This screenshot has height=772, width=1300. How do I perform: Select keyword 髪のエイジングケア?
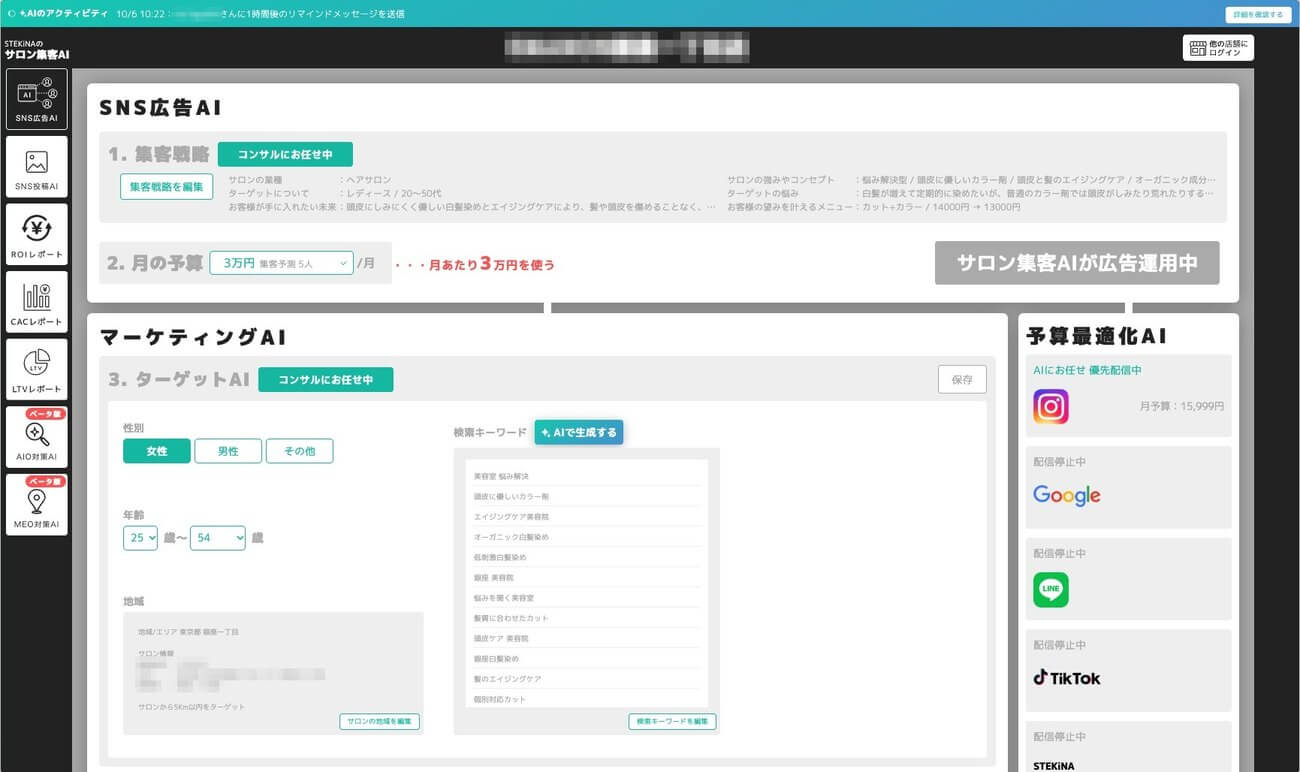point(587,679)
